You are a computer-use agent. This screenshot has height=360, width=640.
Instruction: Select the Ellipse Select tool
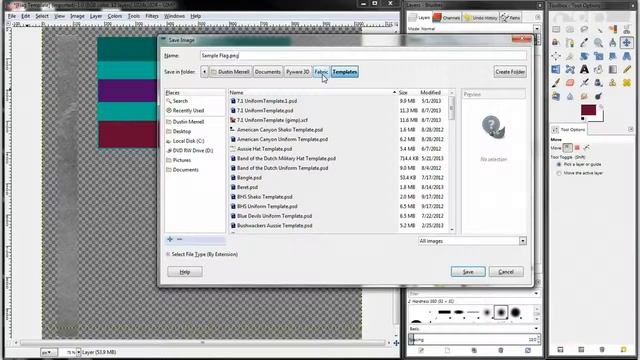pos(570,29)
